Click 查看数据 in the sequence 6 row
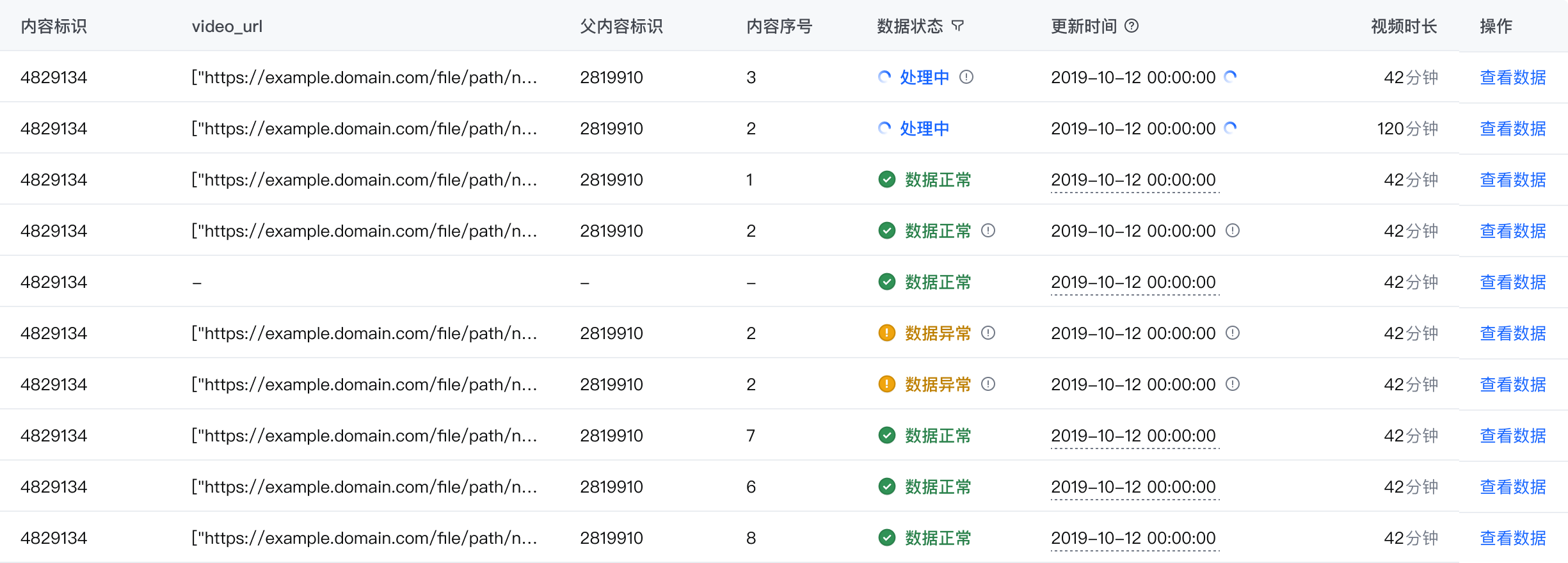 coord(1512,487)
